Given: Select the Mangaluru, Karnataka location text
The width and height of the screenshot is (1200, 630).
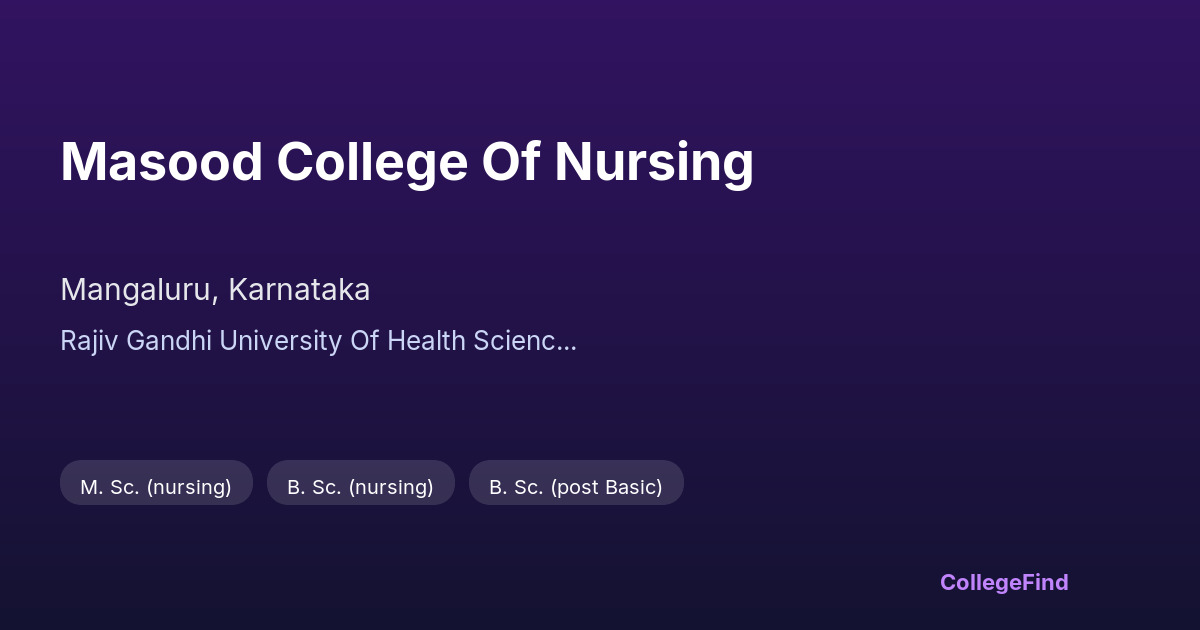Looking at the screenshot, I should (215, 290).
